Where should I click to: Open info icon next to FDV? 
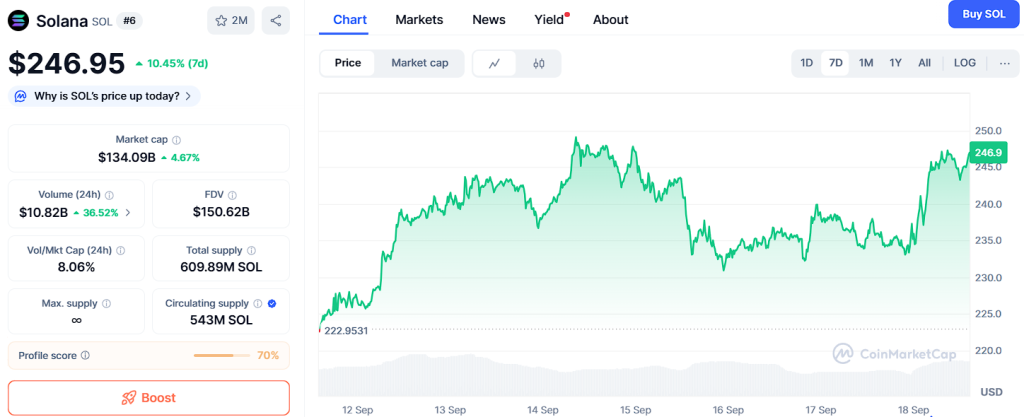(x=232, y=195)
